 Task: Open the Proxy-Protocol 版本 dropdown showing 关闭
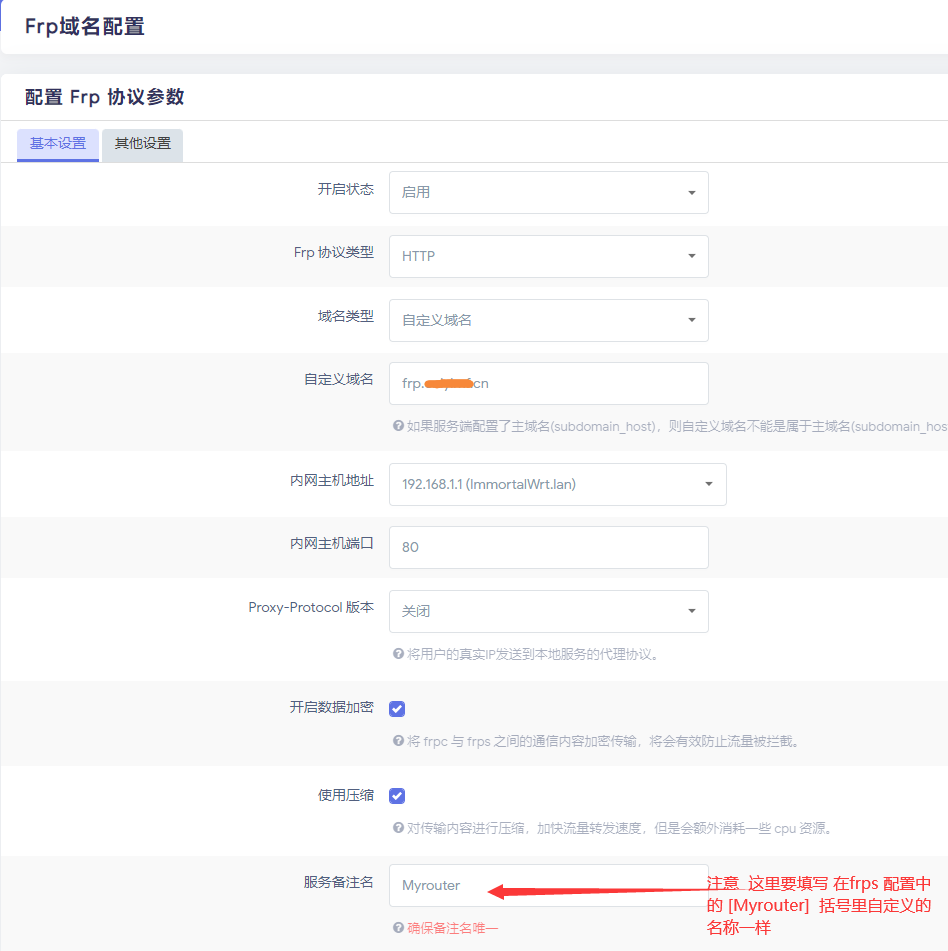click(548, 611)
